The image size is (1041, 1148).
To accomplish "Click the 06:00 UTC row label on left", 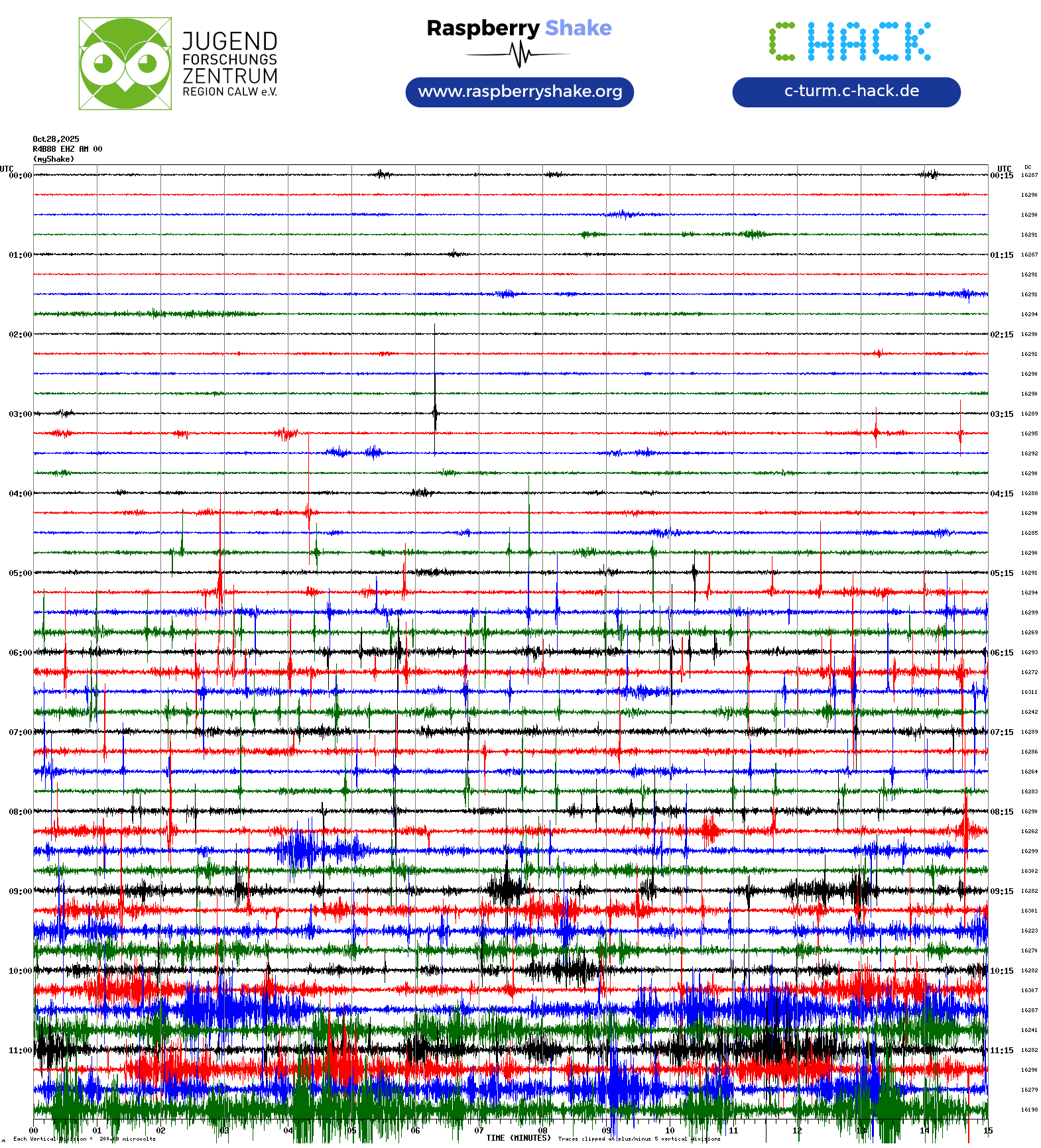I will (x=20, y=653).
